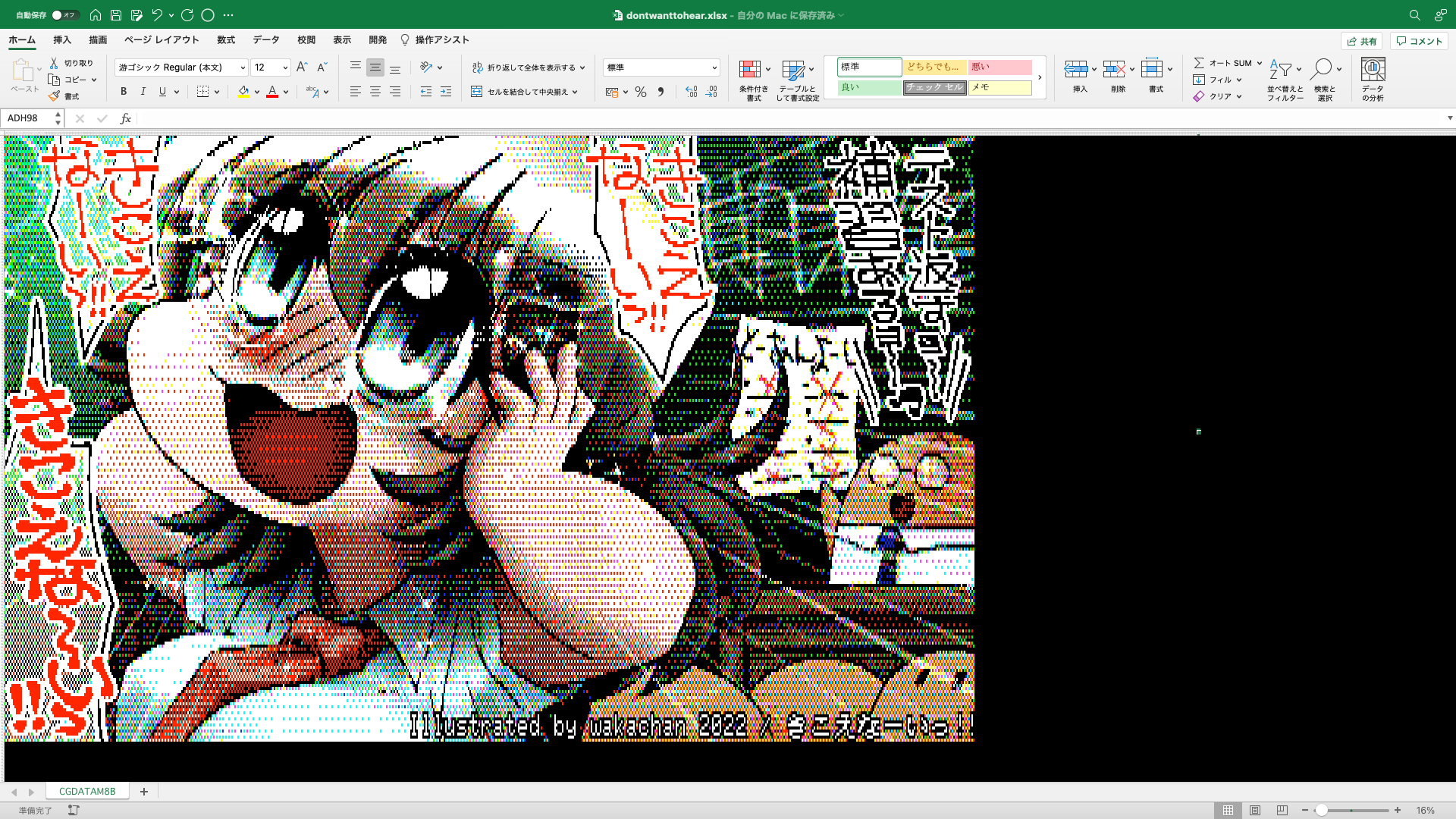Toggle Underline formatting

(x=162, y=92)
